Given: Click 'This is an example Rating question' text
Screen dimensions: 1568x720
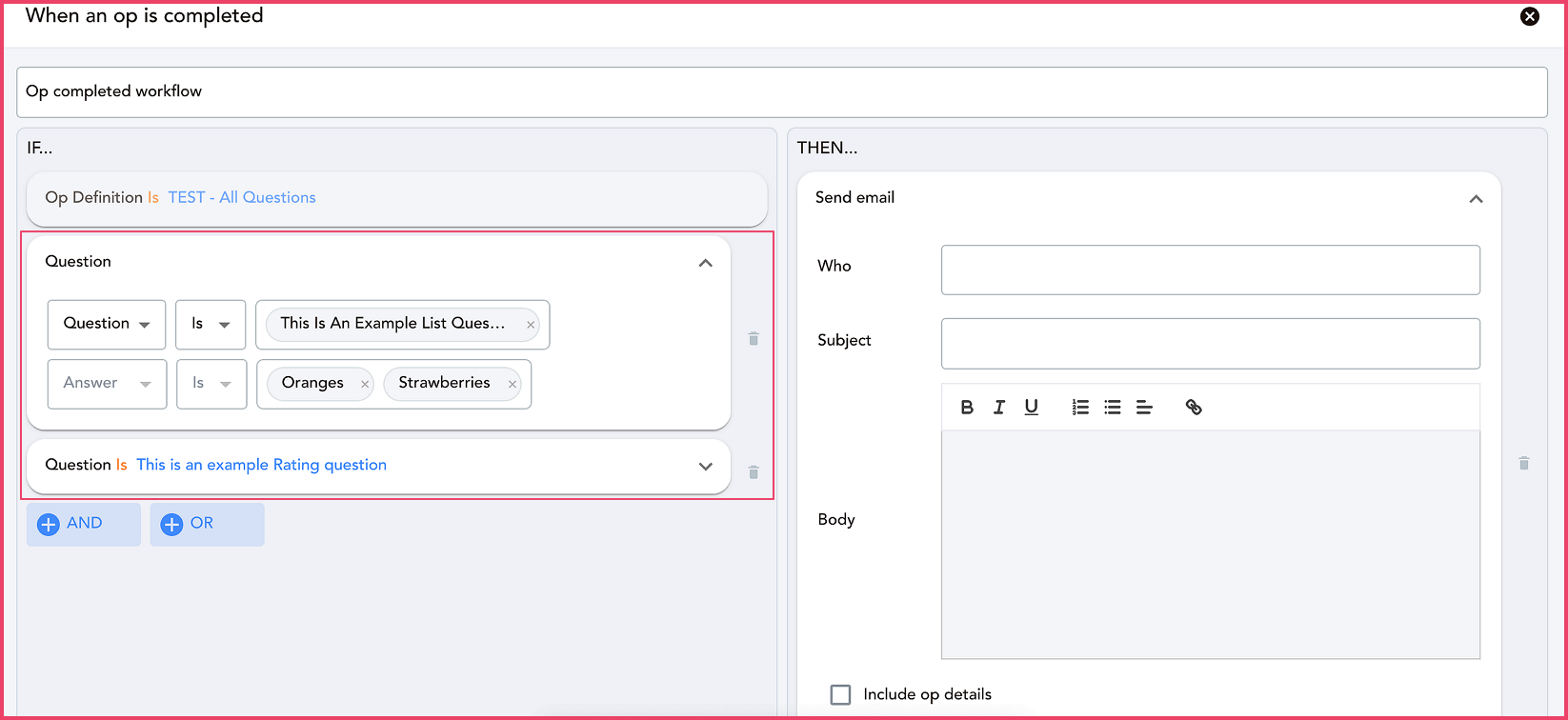Looking at the screenshot, I should 262,466.
